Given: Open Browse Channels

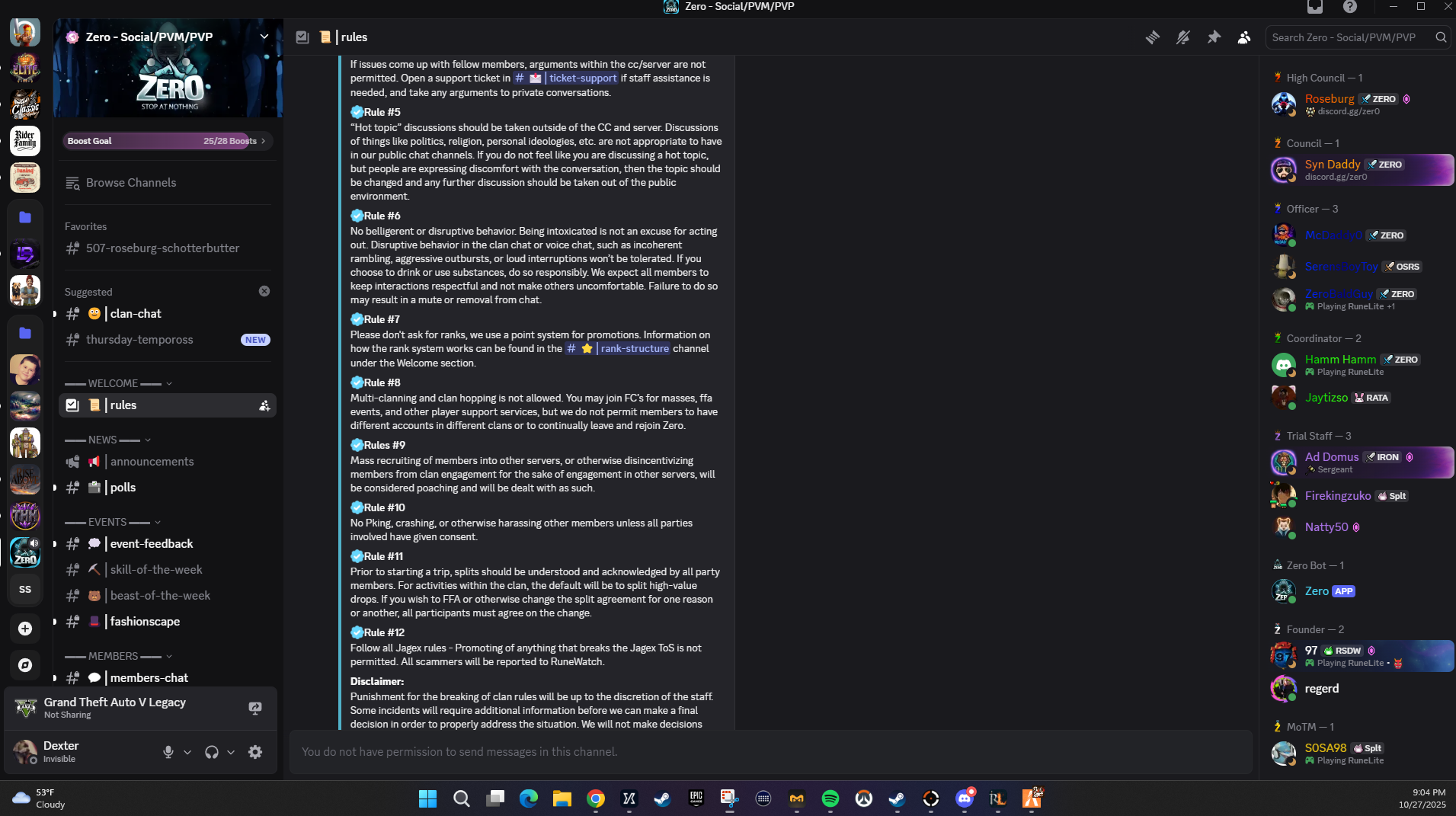Looking at the screenshot, I should (130, 183).
